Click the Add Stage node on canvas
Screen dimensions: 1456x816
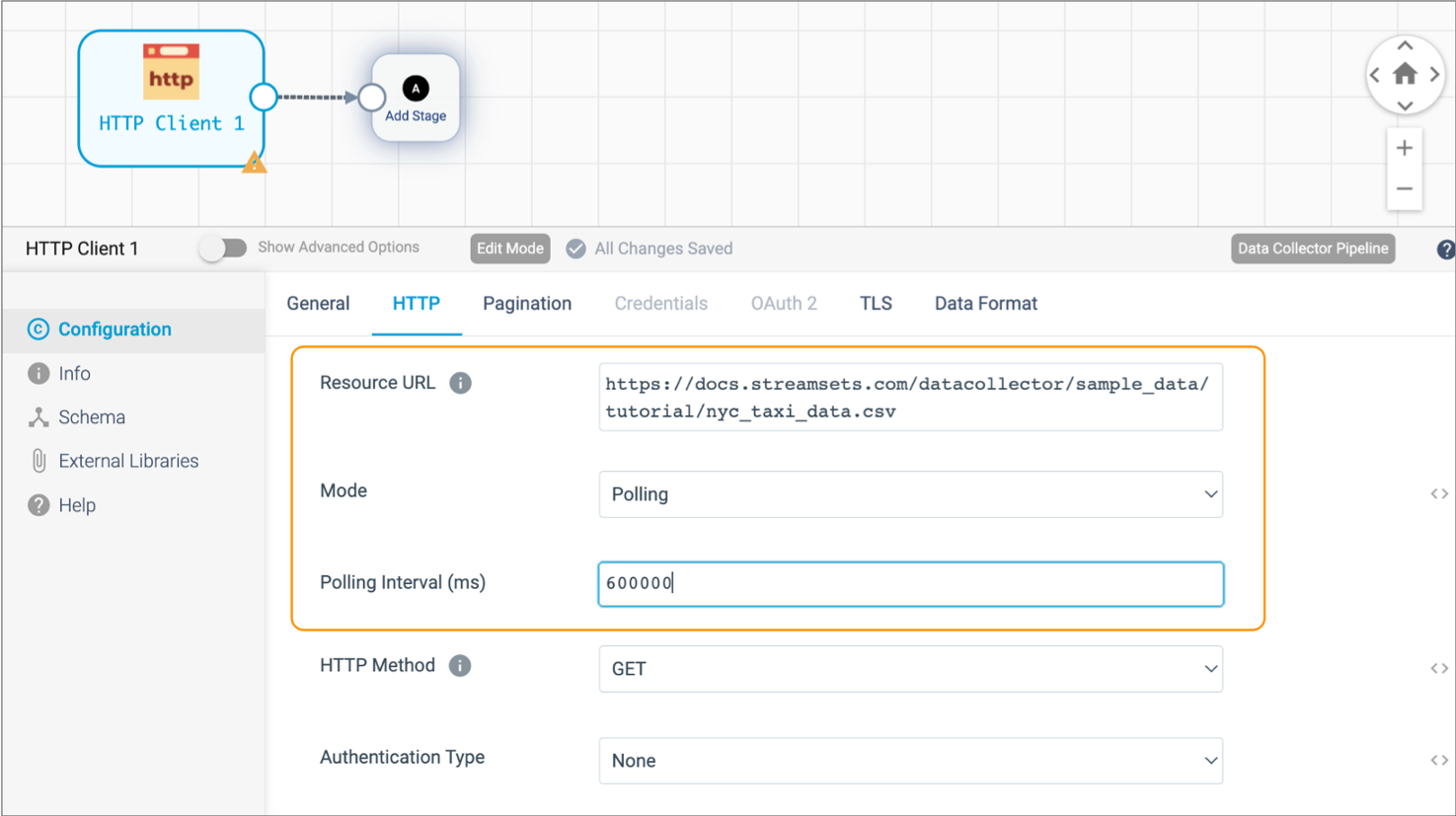tap(414, 97)
